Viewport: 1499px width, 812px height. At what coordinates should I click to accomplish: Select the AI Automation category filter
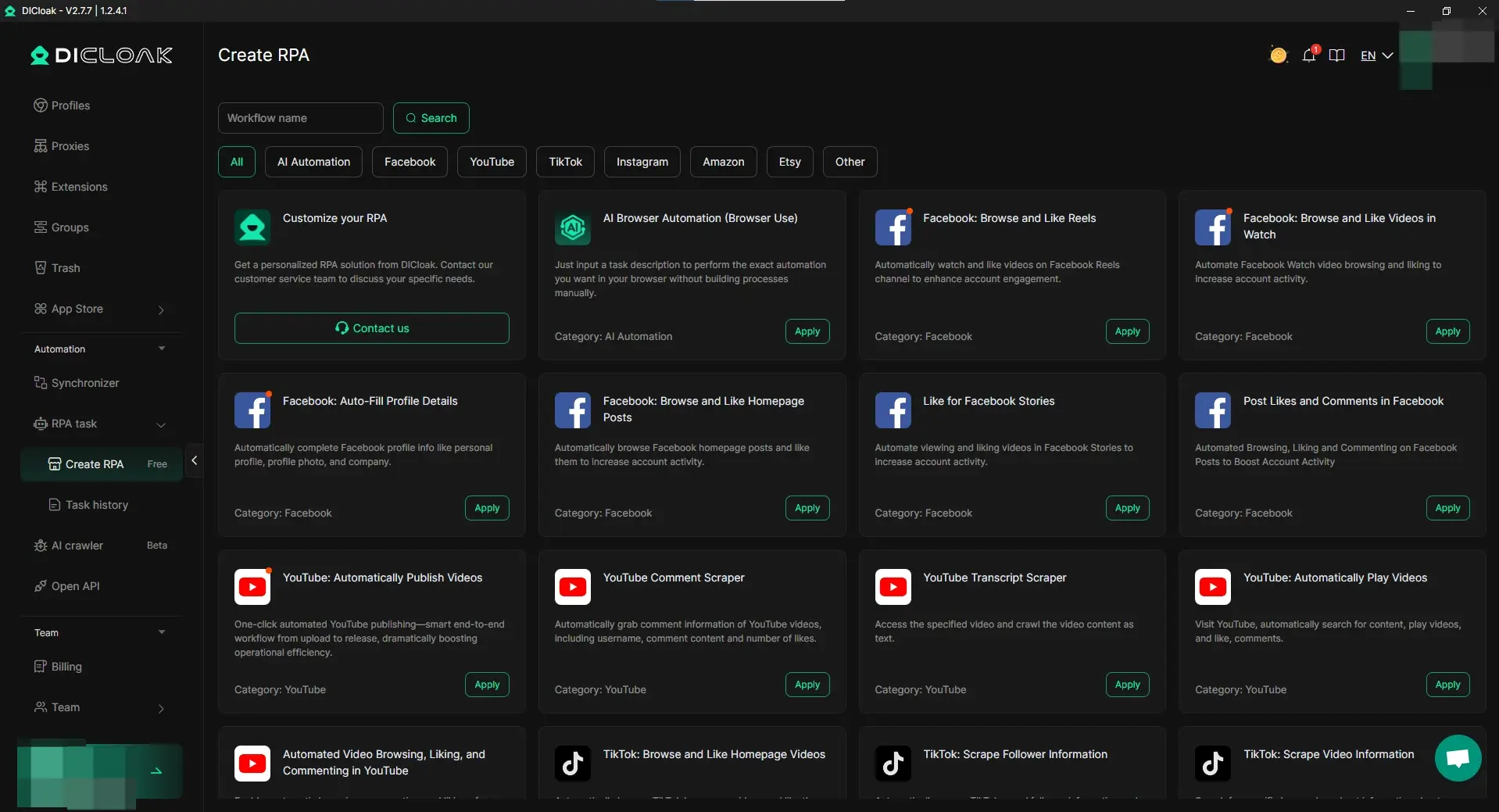(313, 162)
